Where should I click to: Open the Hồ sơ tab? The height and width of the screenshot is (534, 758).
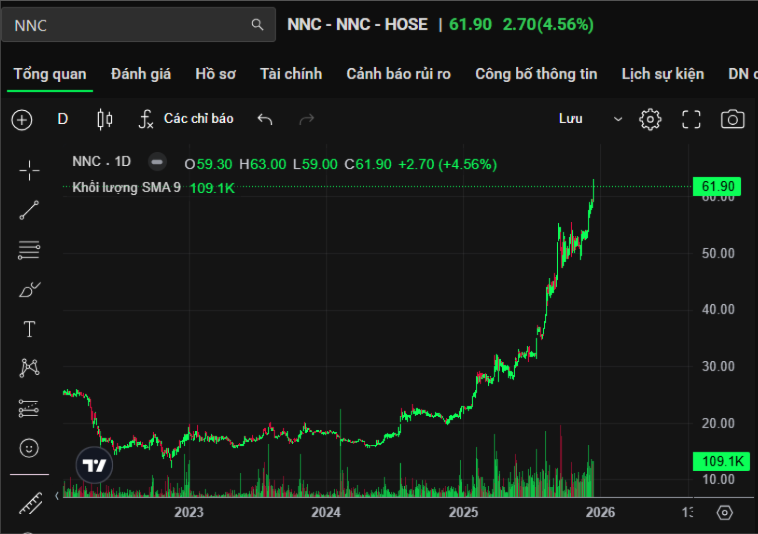(x=215, y=74)
